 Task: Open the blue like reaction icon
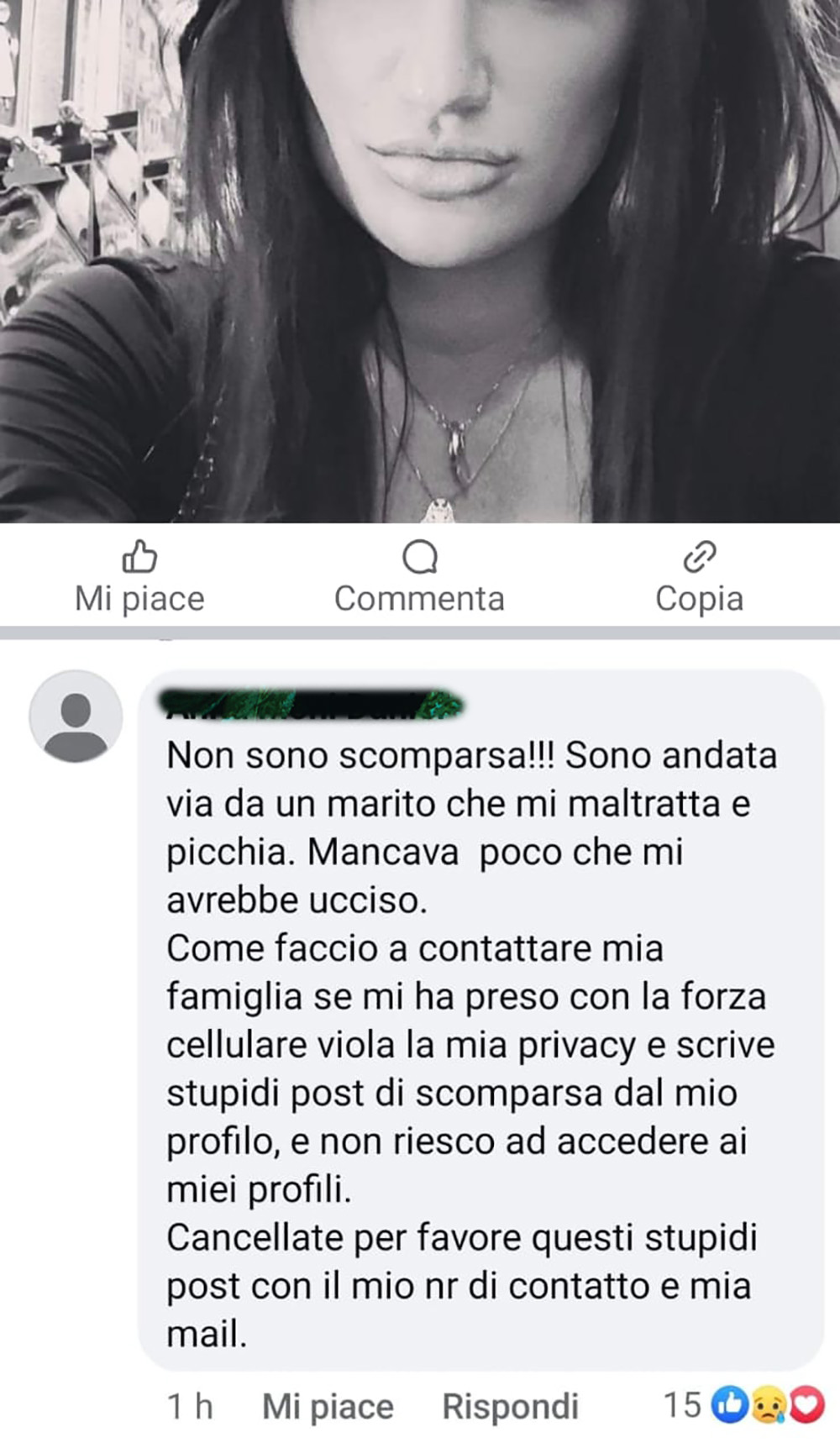click(x=730, y=1404)
